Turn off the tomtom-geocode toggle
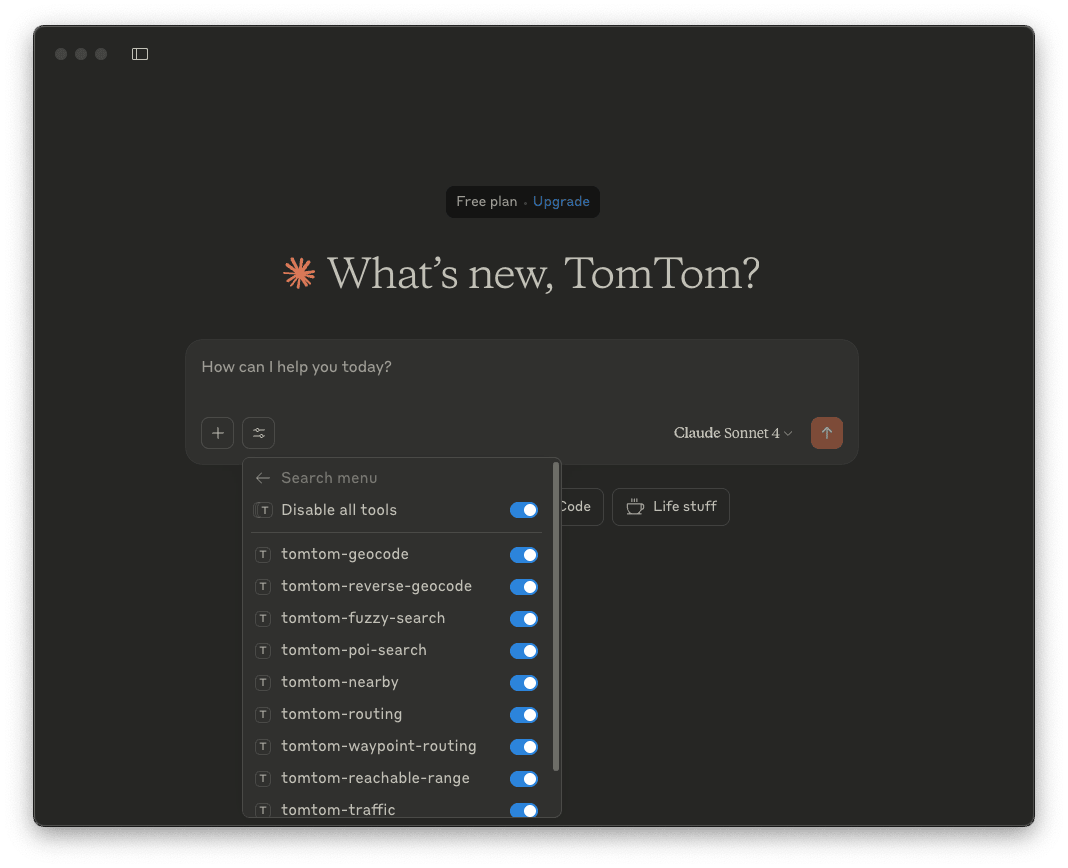 (524, 555)
